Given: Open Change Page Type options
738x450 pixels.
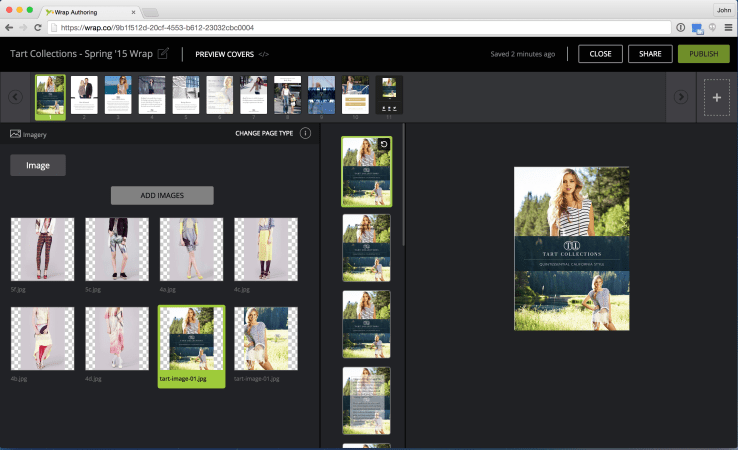Looking at the screenshot, I should pos(265,133).
